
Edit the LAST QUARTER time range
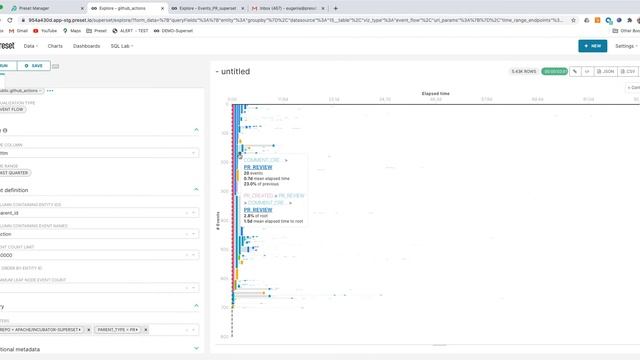[x=15, y=173]
